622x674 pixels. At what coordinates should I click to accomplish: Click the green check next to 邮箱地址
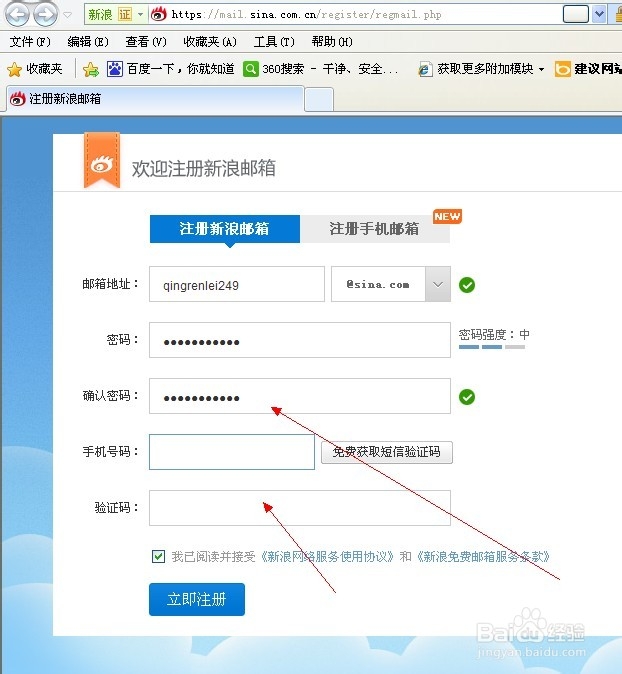(x=467, y=285)
